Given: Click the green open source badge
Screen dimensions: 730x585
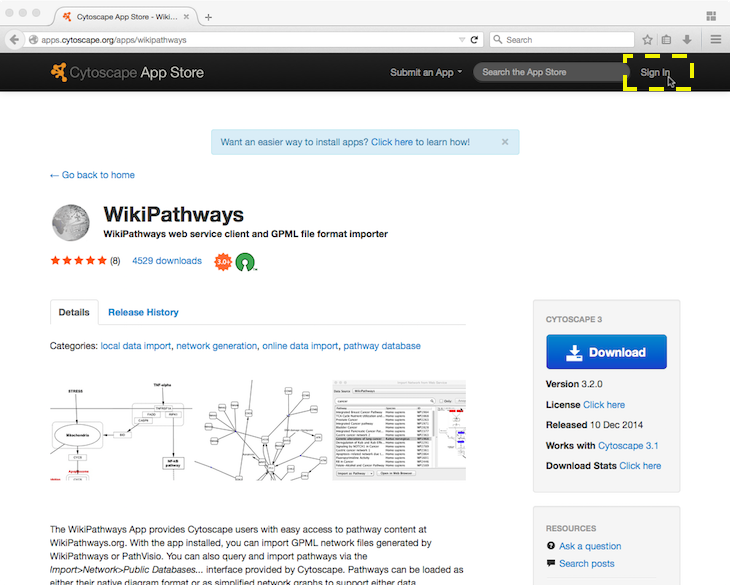Looking at the screenshot, I should [245, 262].
